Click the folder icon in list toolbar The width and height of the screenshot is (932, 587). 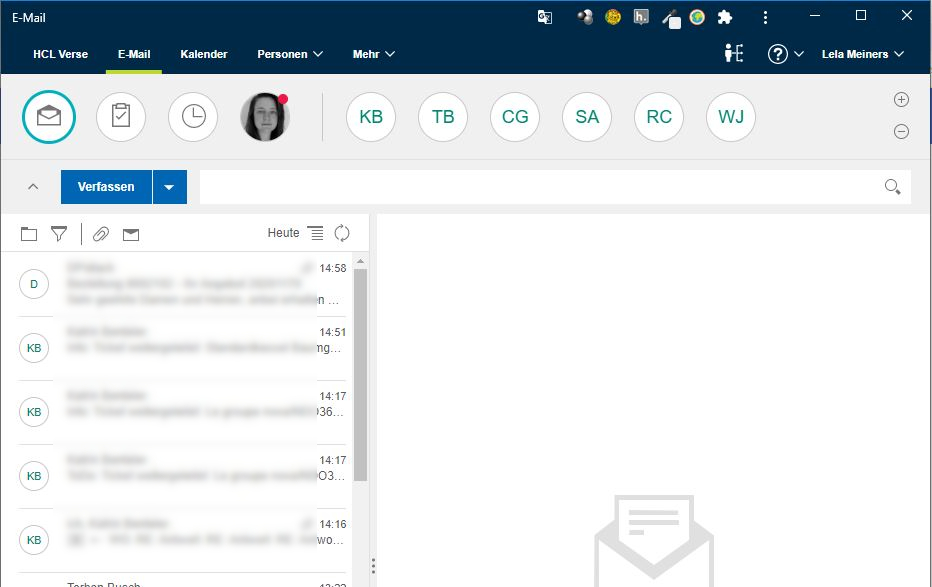pyautogui.click(x=29, y=234)
